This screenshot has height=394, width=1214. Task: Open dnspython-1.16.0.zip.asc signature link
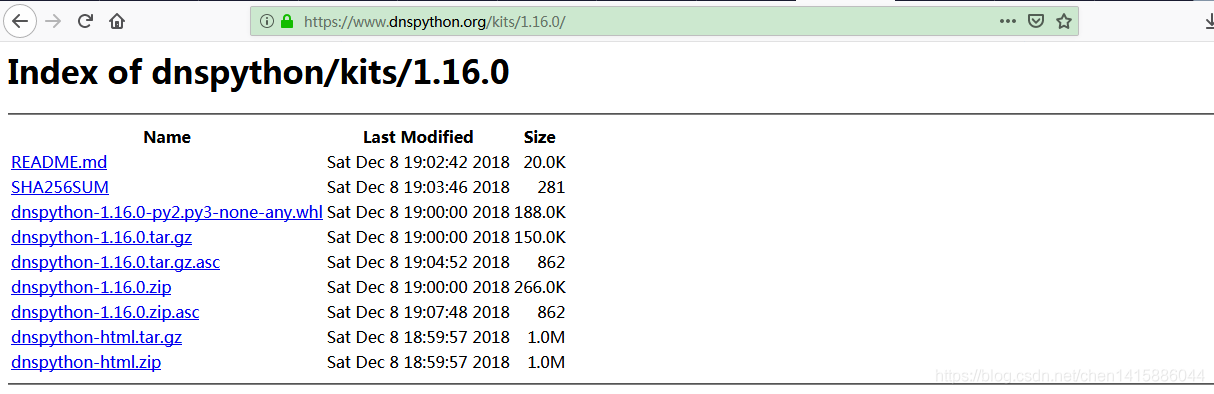(105, 312)
